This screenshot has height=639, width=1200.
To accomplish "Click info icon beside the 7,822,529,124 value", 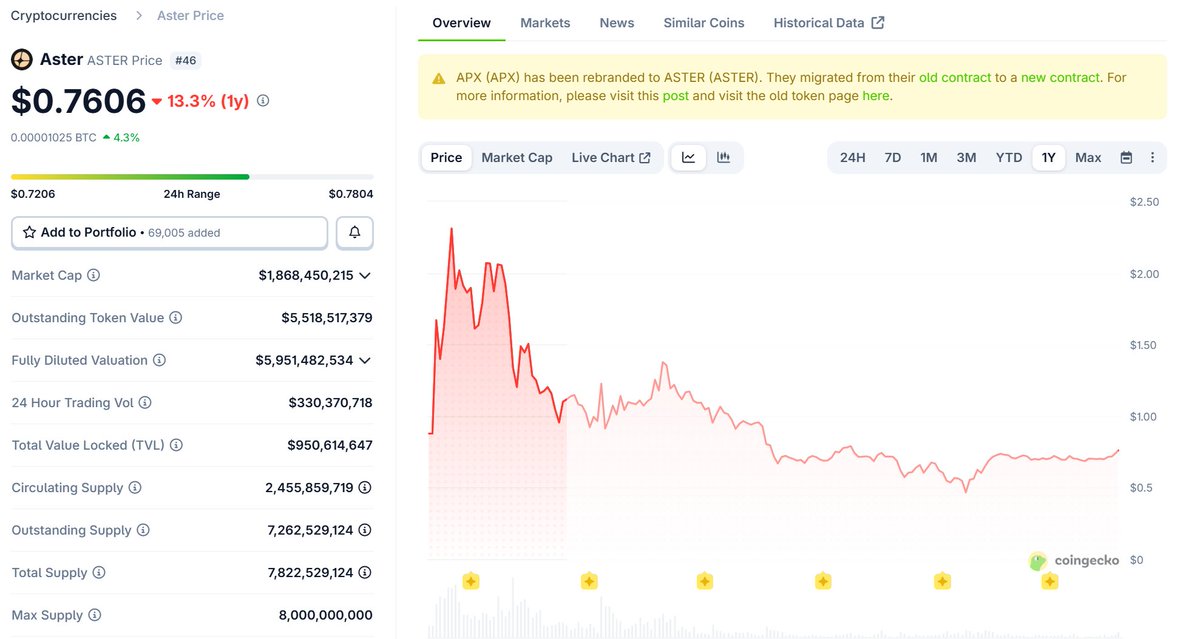I will (365, 573).
